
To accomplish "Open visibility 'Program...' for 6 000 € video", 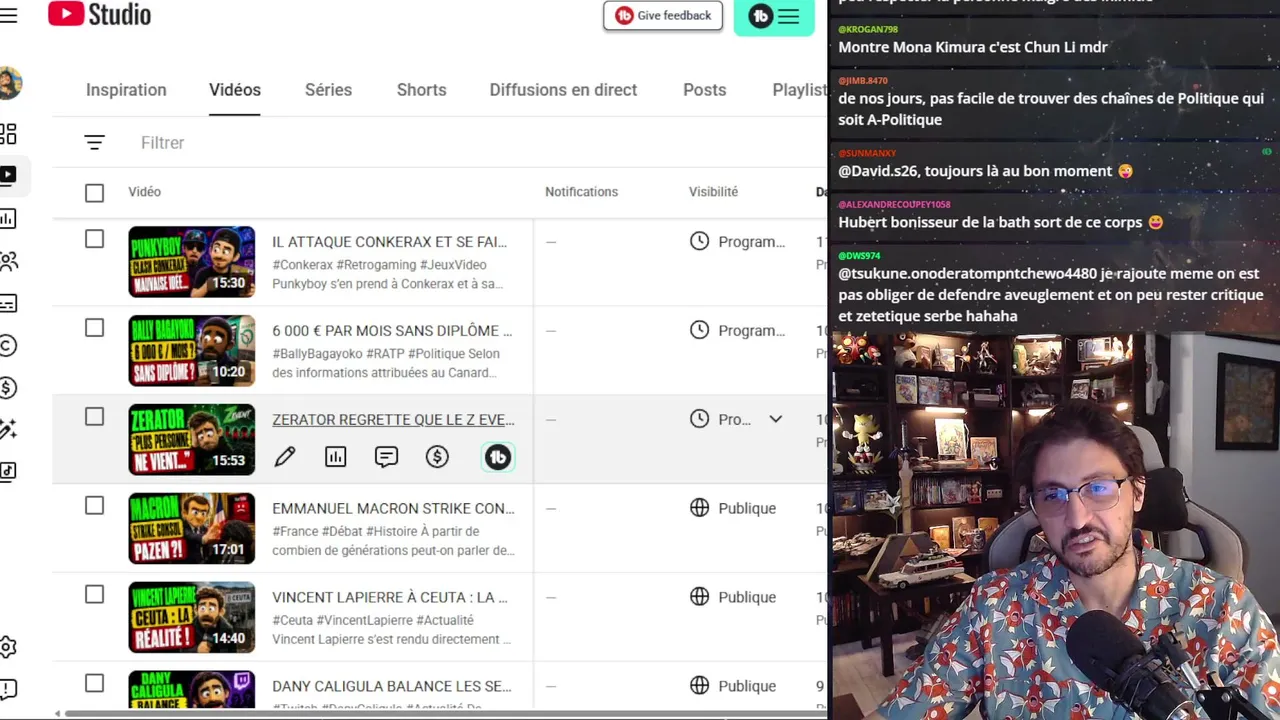I will coord(751,331).
